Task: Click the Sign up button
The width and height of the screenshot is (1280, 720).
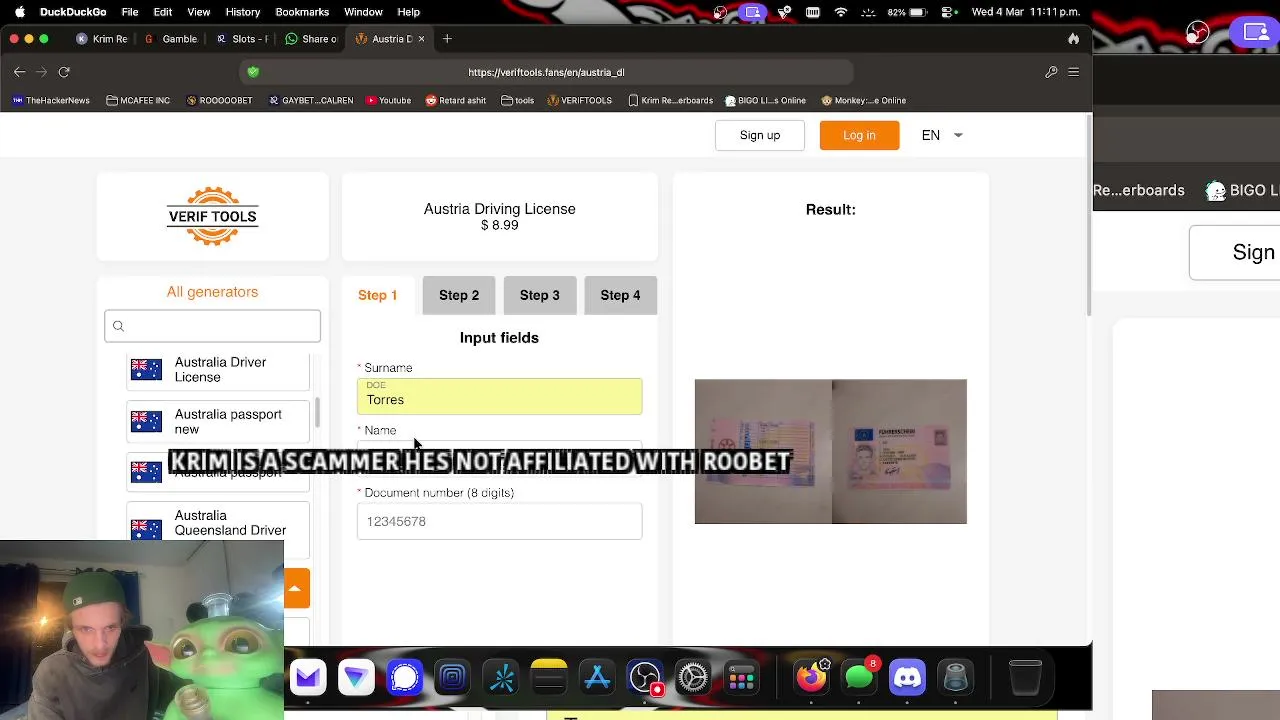Action: tap(760, 135)
